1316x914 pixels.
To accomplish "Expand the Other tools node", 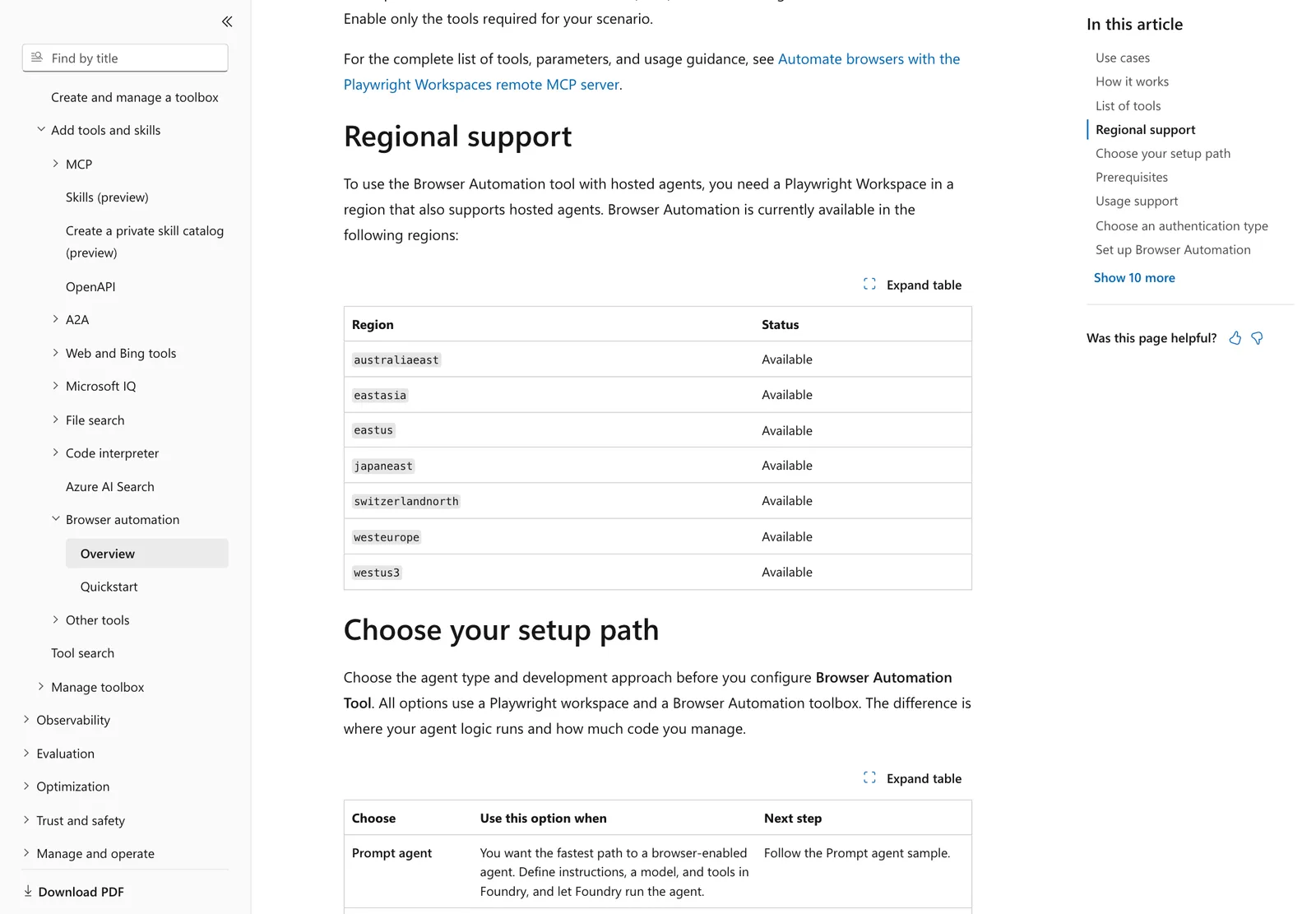I will click(56, 619).
